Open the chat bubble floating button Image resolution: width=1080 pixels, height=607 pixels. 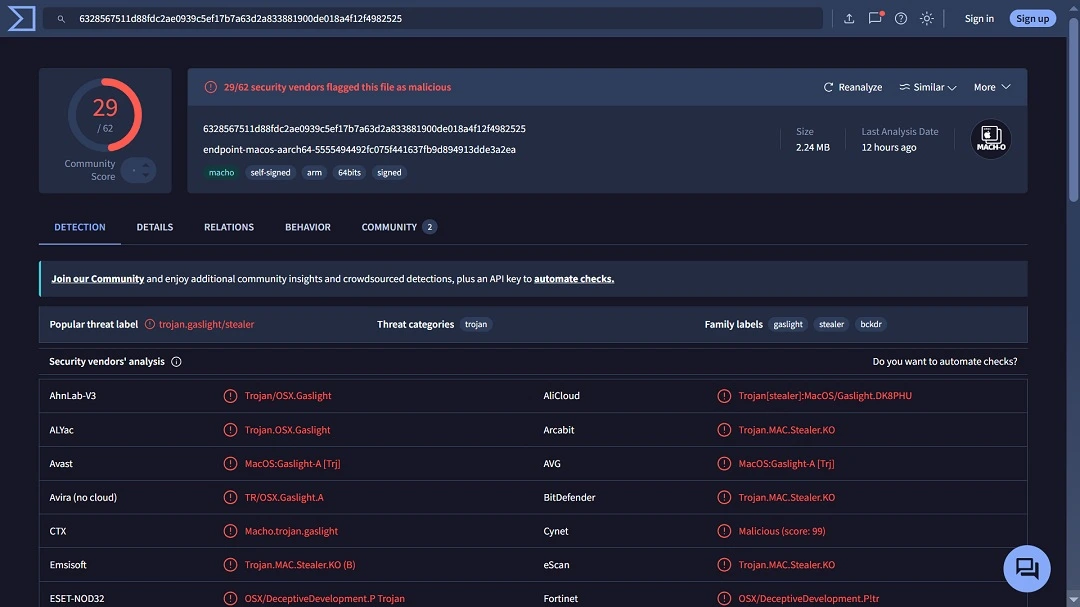point(1026,568)
